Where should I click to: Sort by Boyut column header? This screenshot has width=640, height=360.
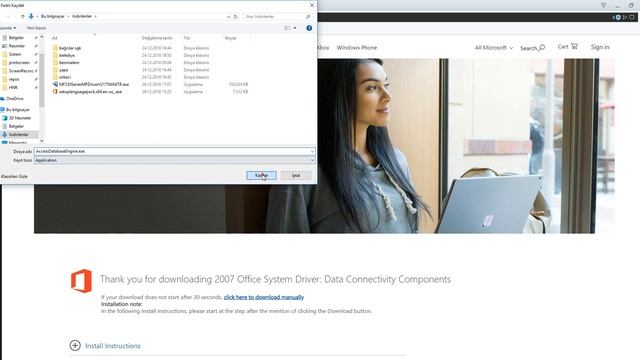pos(231,38)
